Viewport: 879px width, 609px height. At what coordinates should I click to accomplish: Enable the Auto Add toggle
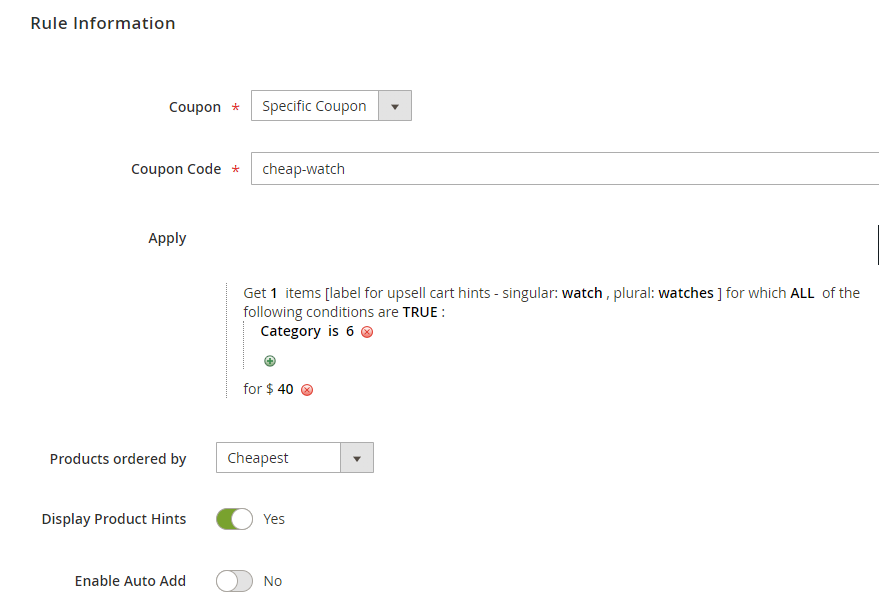(x=234, y=581)
